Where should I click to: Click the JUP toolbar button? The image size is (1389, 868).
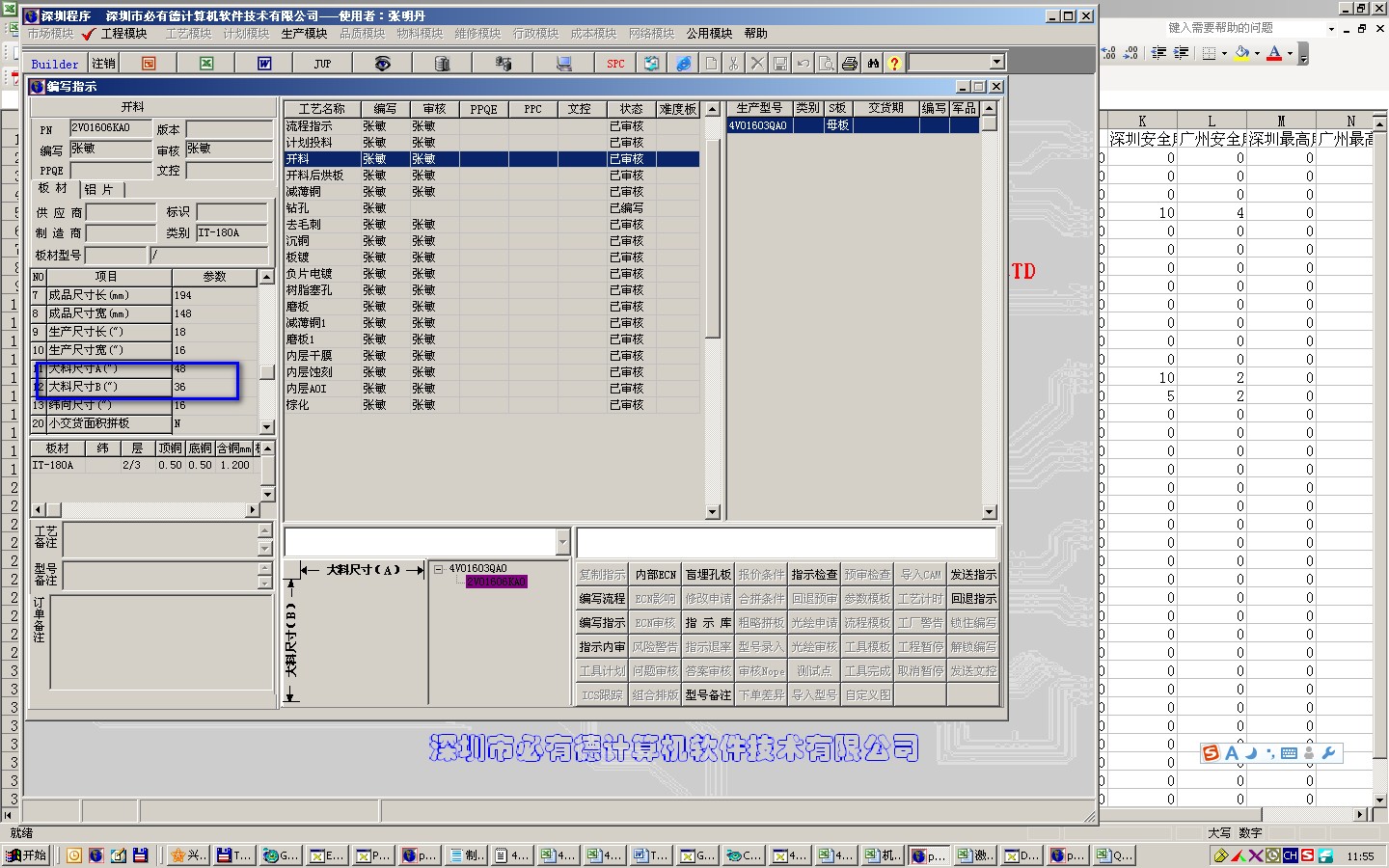pyautogui.click(x=322, y=64)
